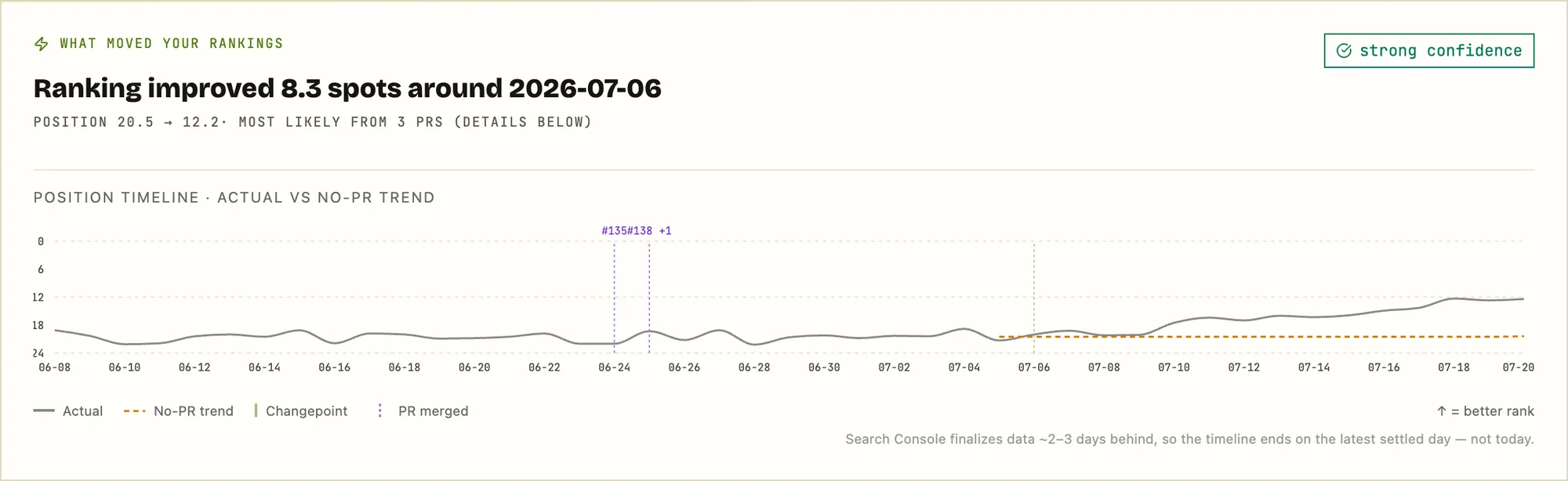Click the 07-12 date axis label
Screen dimensions: 1568x481
[x=1244, y=367]
